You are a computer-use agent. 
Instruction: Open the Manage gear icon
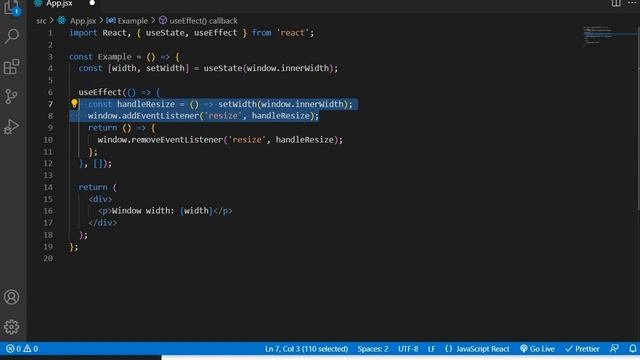[11, 327]
